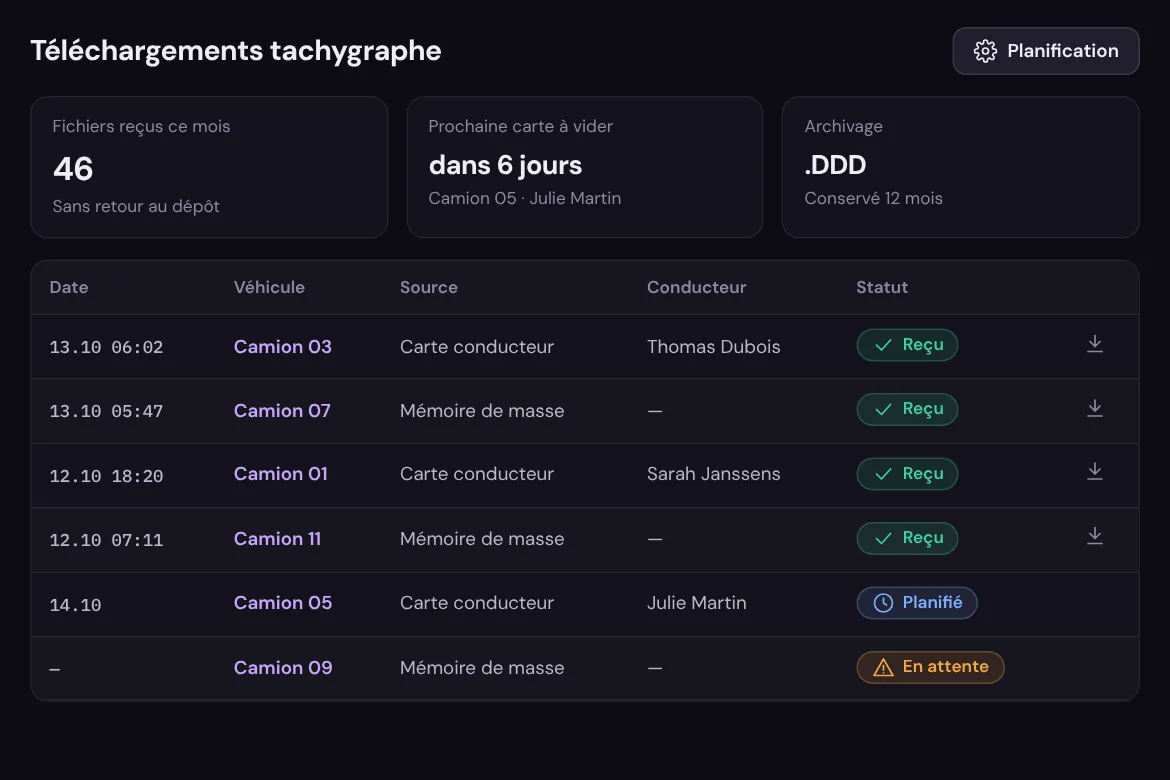This screenshot has height=780, width=1170.
Task: Click the checkmark icon in Camion 01's Reçu badge
Action: point(883,474)
